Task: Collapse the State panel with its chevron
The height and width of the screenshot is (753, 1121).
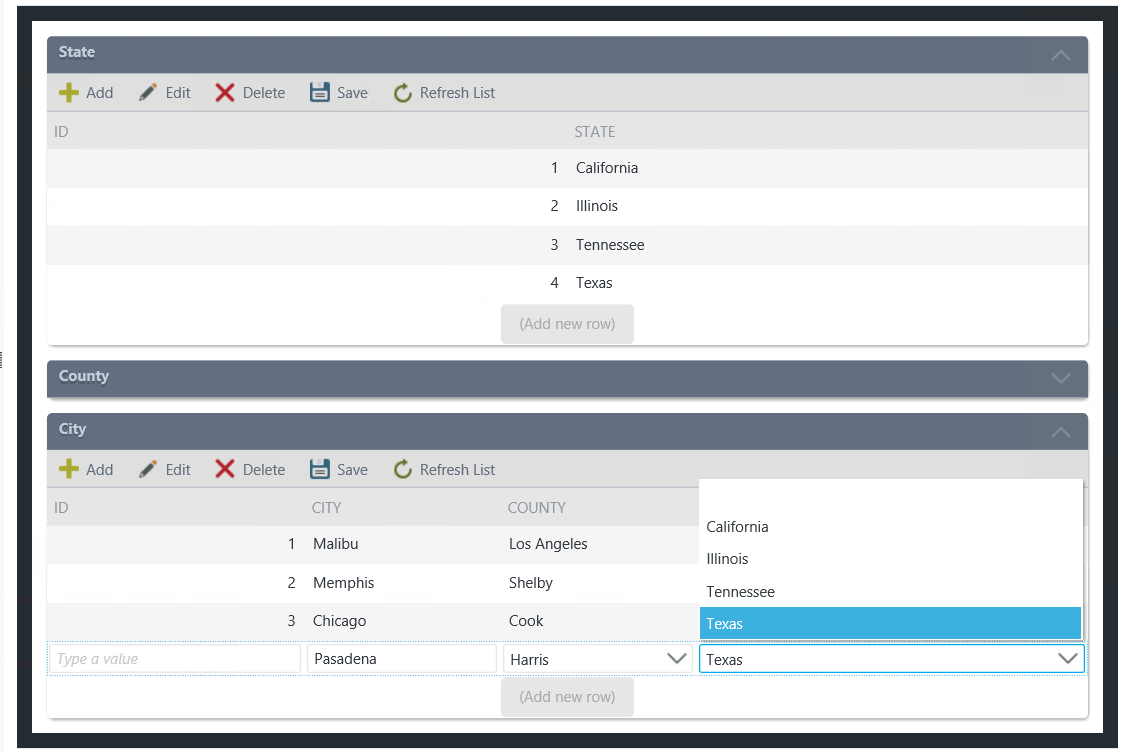Action: [x=1061, y=55]
